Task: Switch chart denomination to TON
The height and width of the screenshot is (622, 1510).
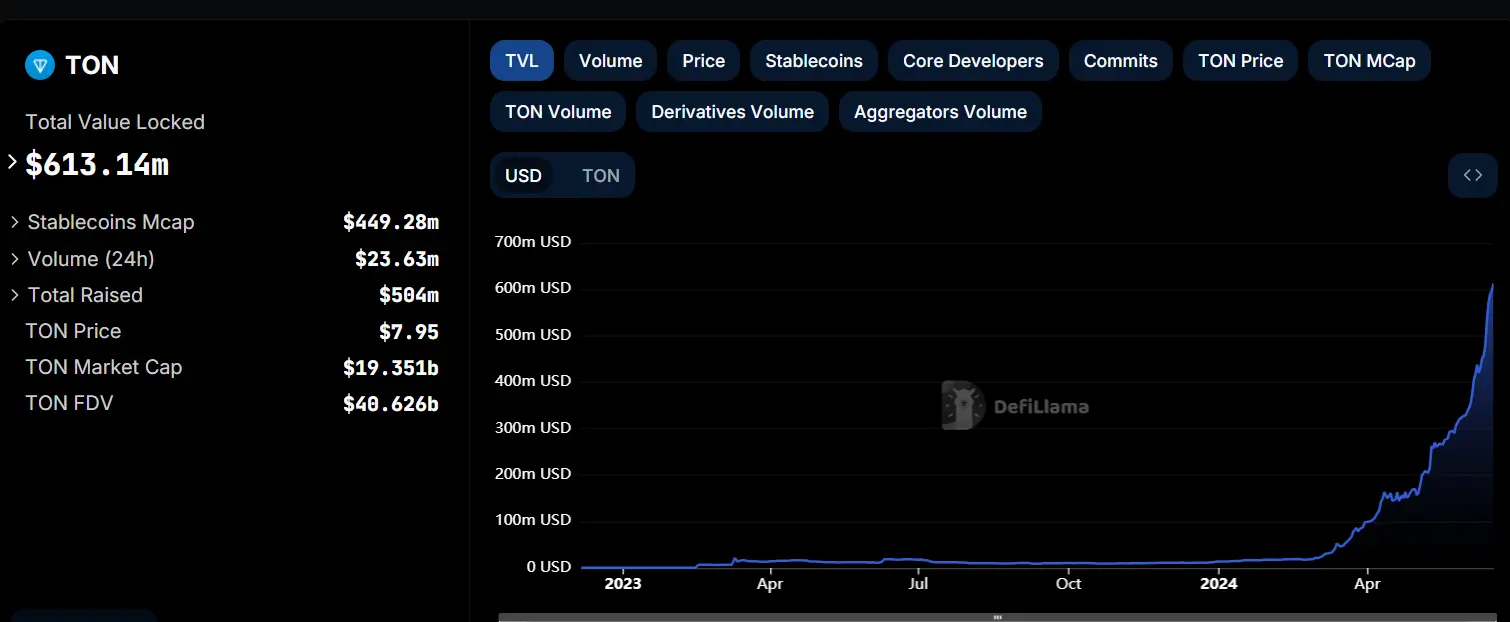Action: pos(600,176)
